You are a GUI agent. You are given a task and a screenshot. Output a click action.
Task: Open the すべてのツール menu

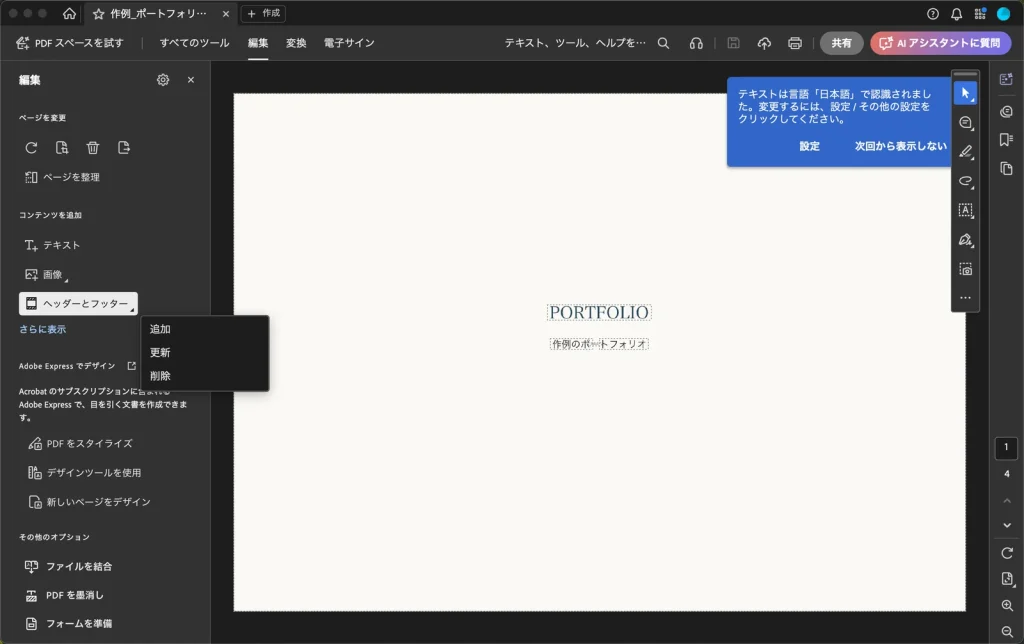point(195,43)
